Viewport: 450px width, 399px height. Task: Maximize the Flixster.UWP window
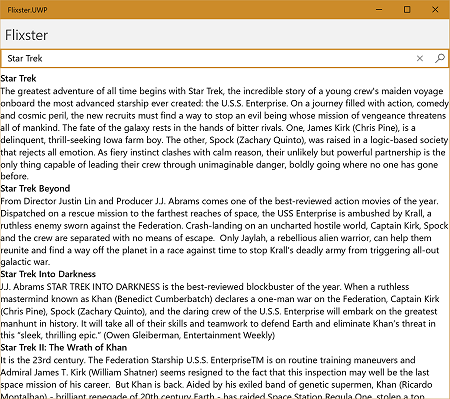407,10
